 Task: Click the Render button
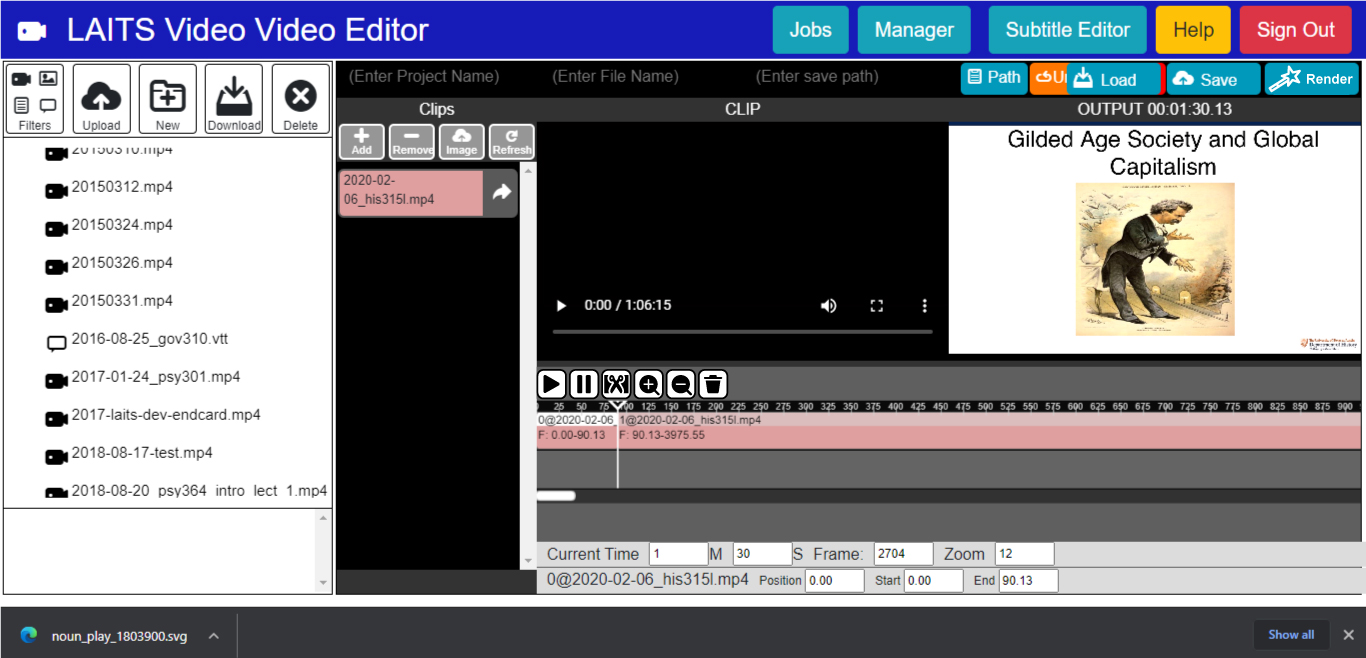pyautogui.click(x=1311, y=79)
